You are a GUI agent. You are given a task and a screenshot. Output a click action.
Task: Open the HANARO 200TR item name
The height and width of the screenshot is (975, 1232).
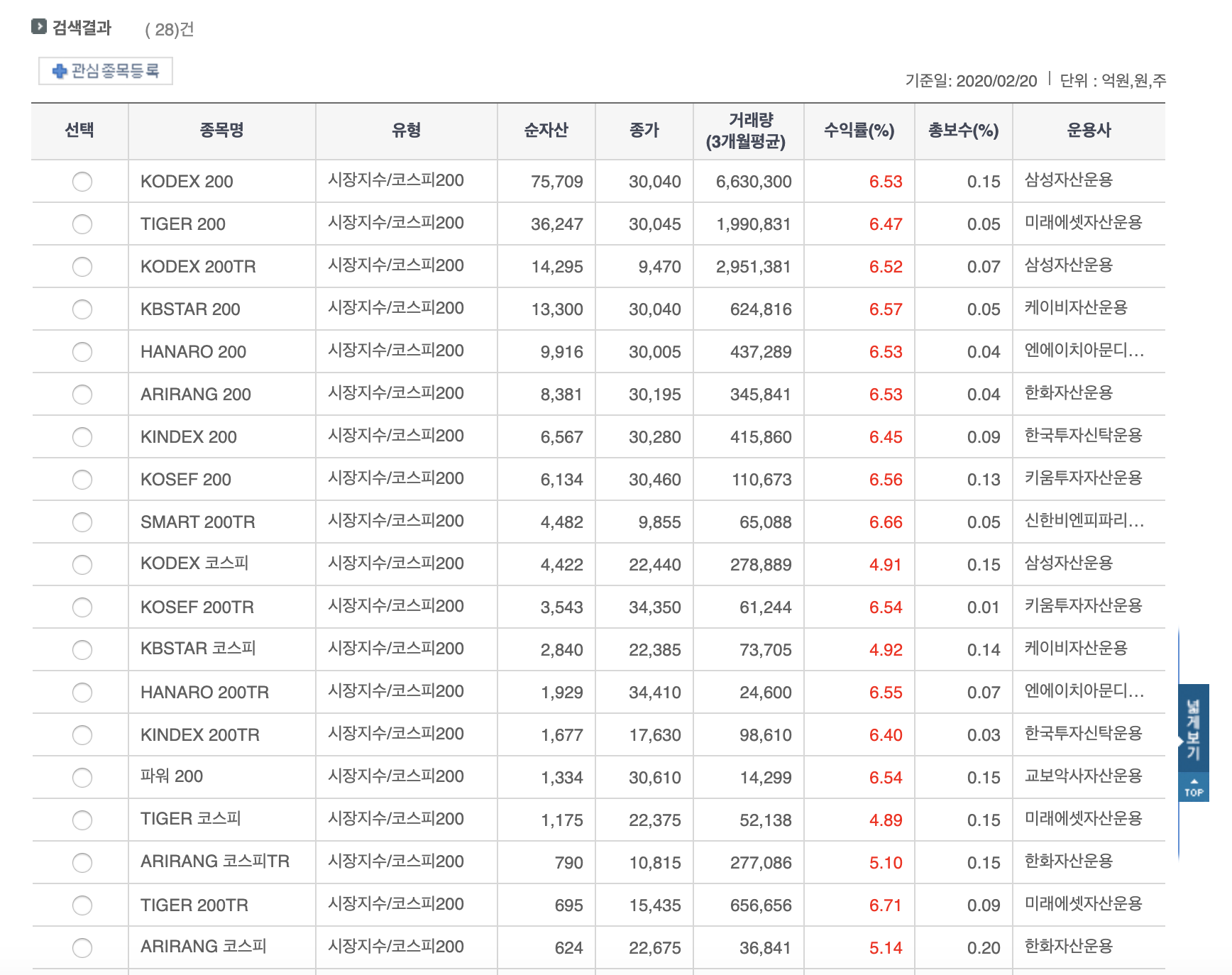click(x=204, y=693)
